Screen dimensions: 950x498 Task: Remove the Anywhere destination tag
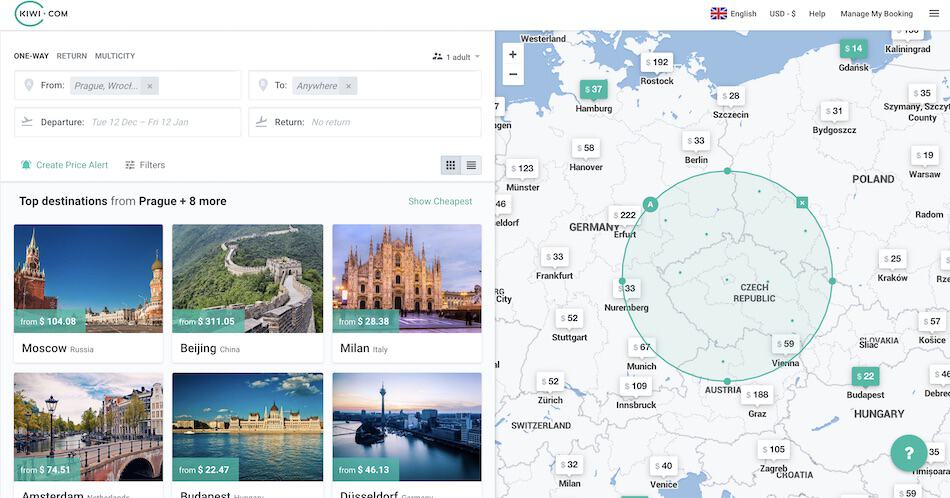click(348, 86)
